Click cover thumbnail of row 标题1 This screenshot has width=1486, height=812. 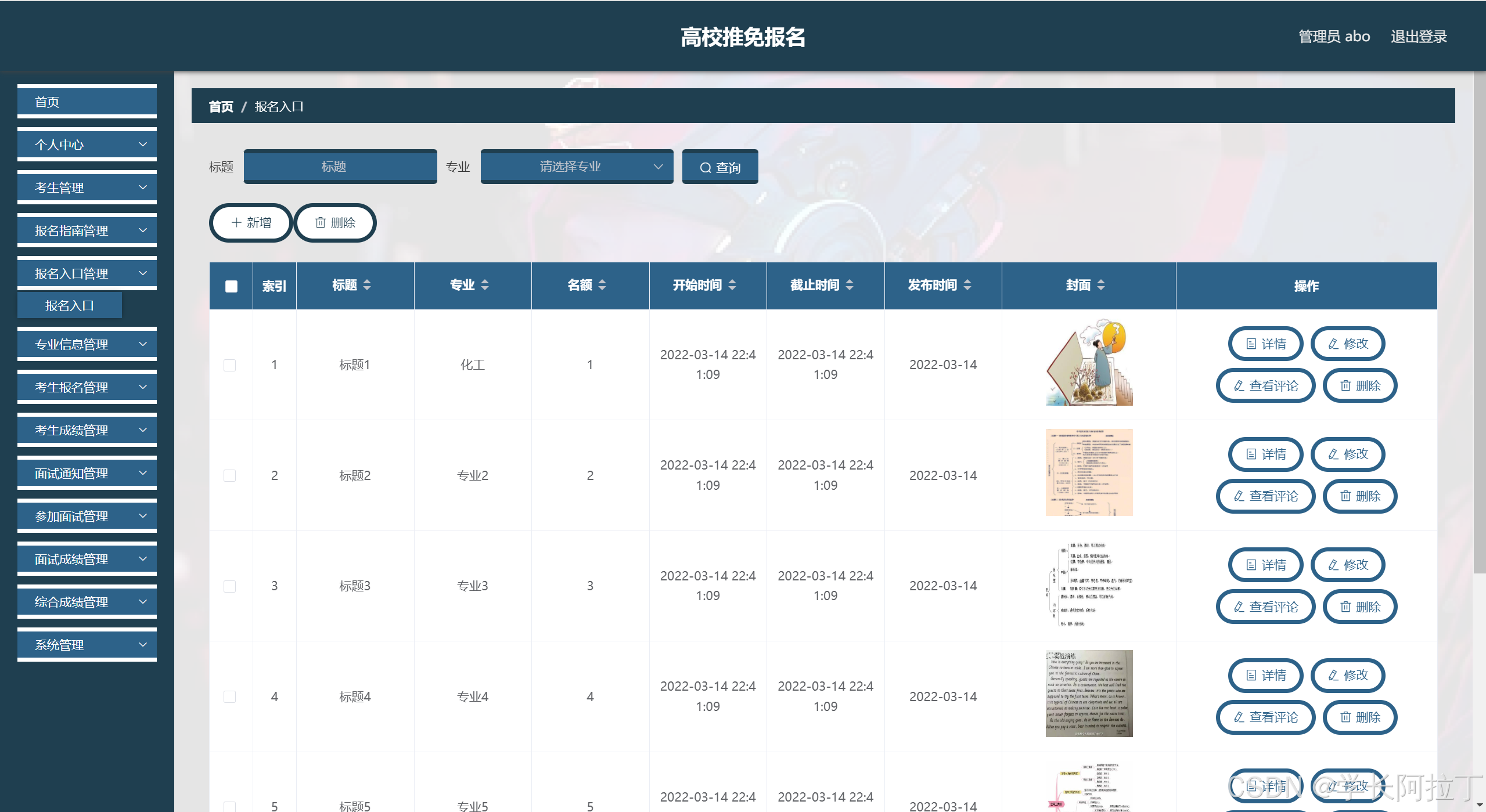coord(1089,362)
